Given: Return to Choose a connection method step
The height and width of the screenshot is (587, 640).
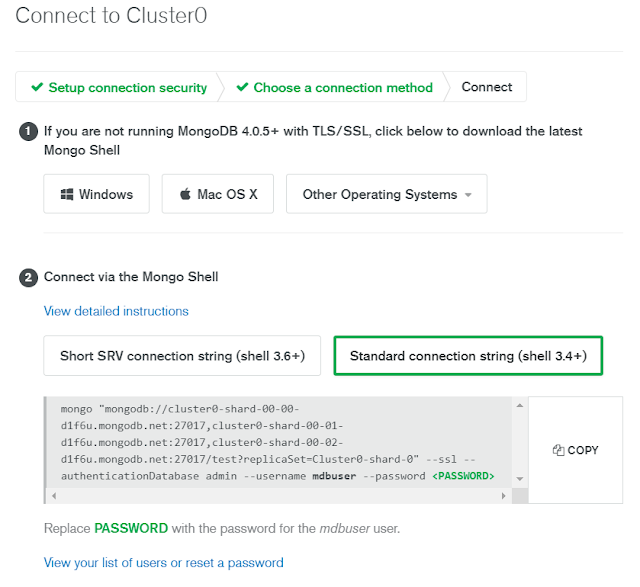Looking at the screenshot, I should [x=343, y=88].
